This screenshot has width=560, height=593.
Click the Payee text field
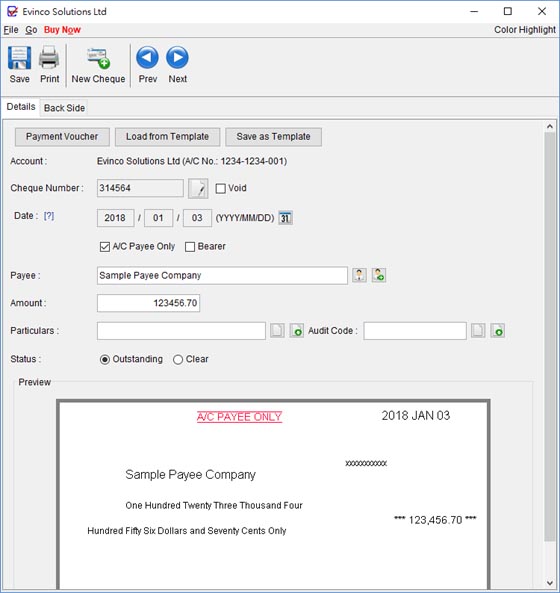pyautogui.click(x=222, y=275)
